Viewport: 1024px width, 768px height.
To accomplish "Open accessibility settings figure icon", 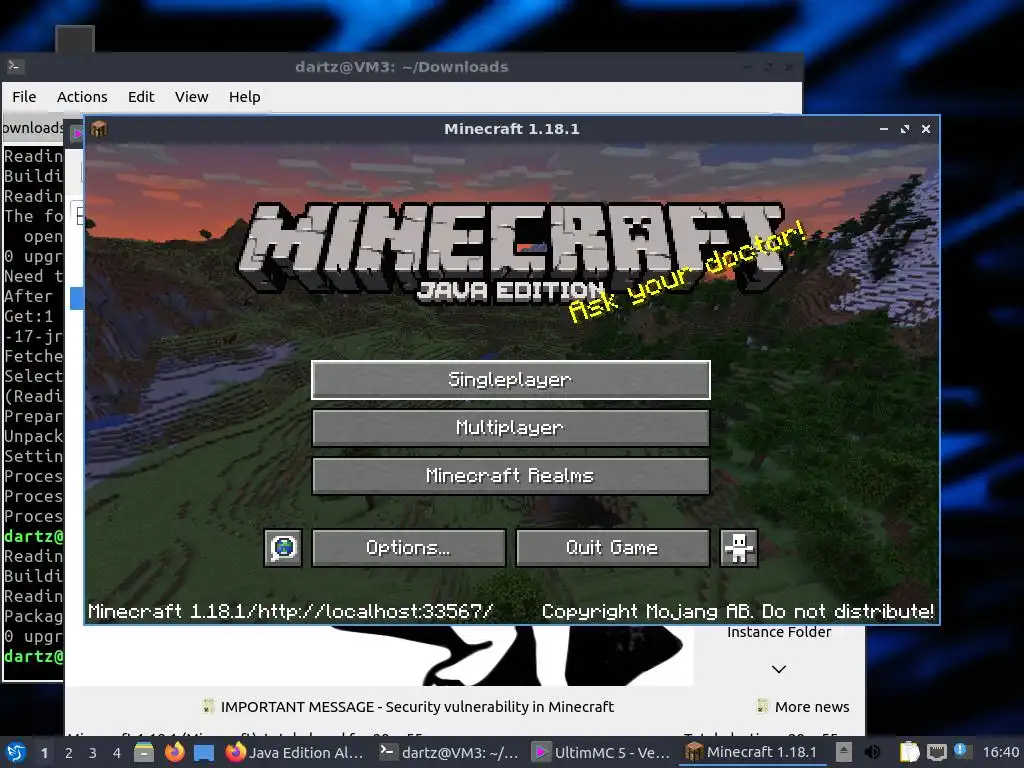I will click(x=739, y=547).
